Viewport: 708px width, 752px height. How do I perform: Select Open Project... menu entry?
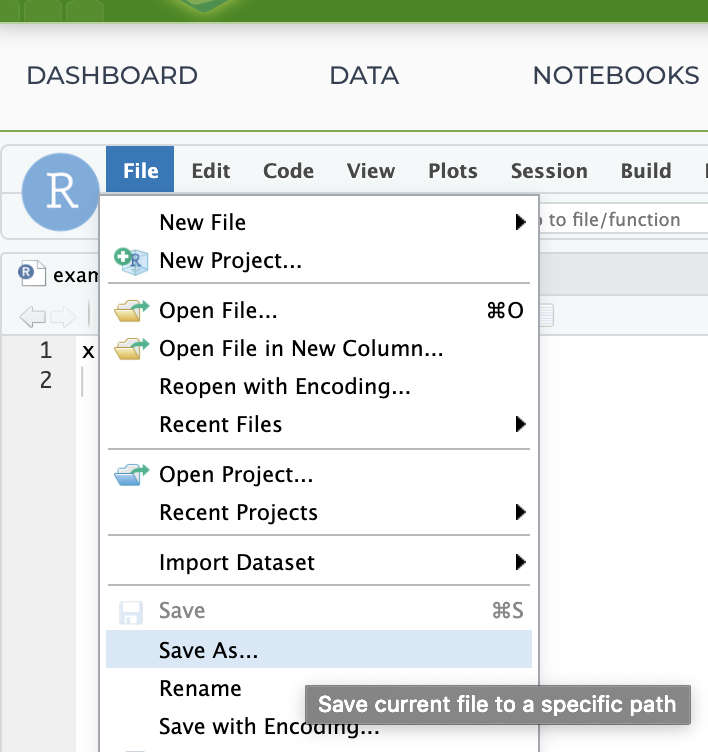pyautogui.click(x=319, y=475)
